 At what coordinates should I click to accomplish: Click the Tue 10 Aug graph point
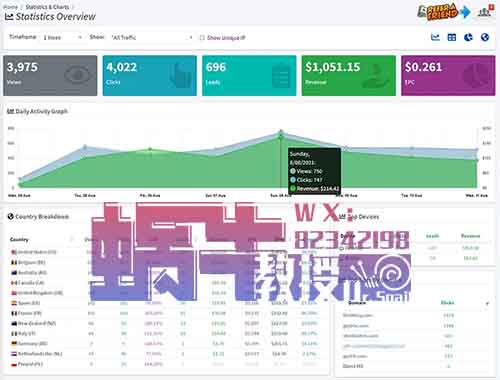(412, 148)
